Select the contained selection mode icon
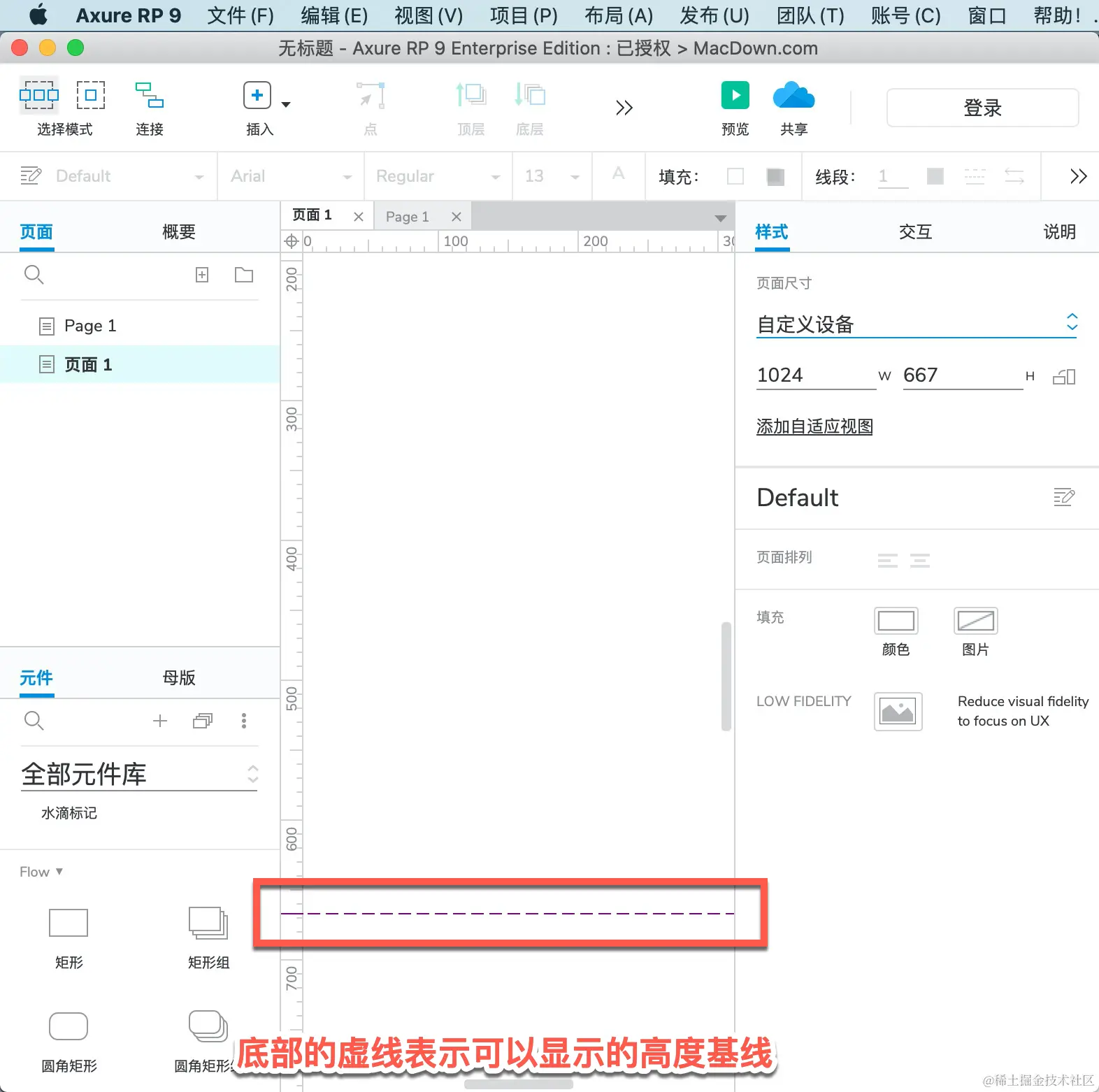 pyautogui.click(x=91, y=95)
